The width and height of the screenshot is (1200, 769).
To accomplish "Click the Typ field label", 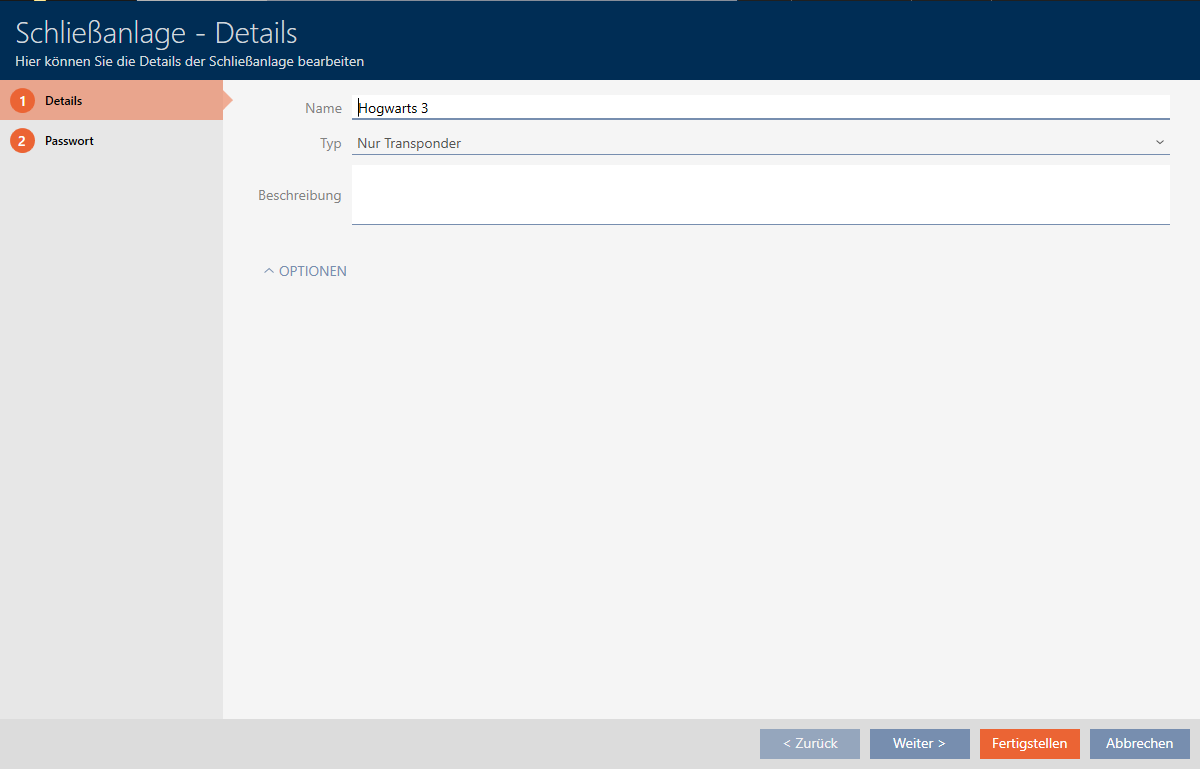I will coord(330,143).
